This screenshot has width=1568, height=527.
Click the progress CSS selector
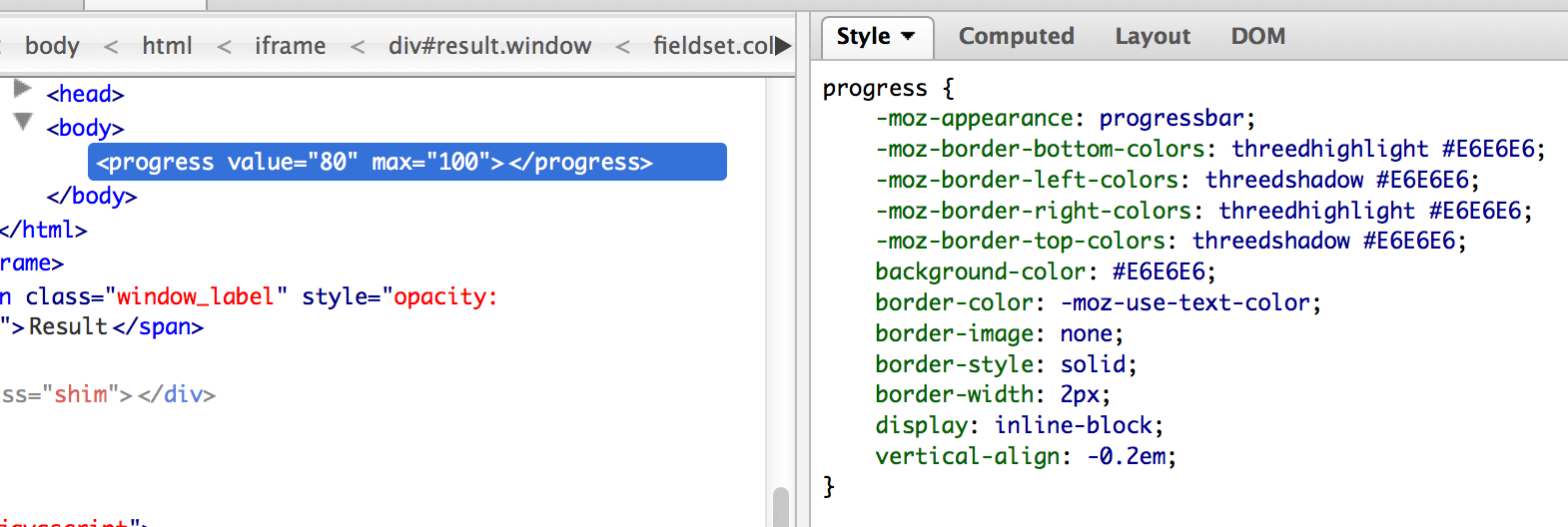coord(874,89)
